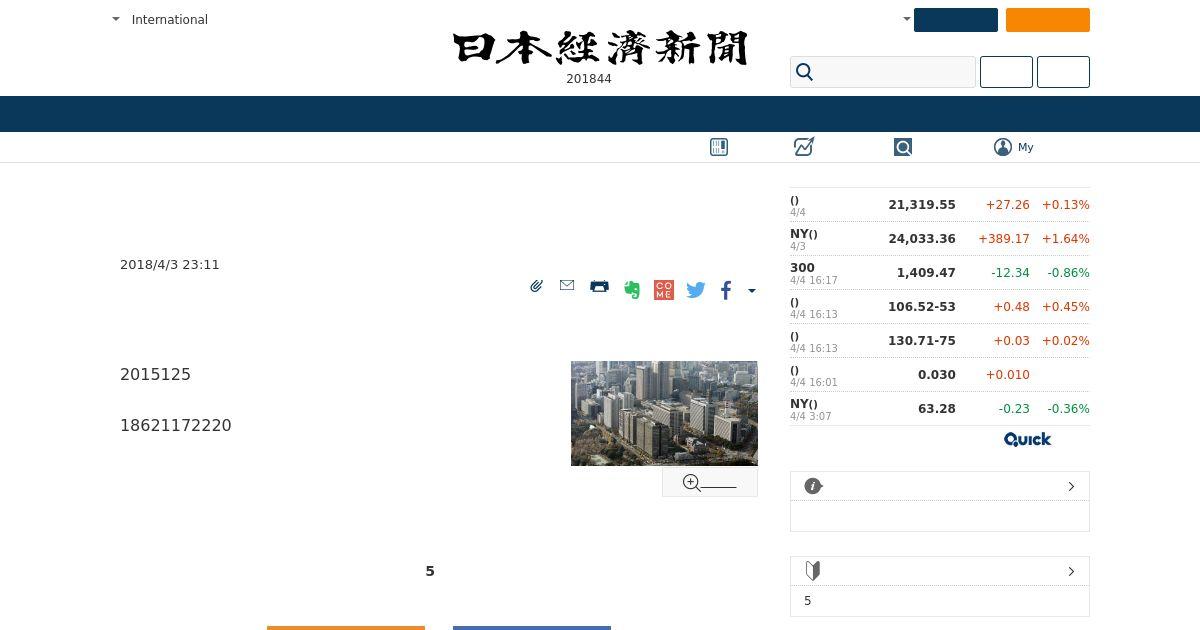This screenshot has height=630, width=1200.
Task: Click the 1,409.47 index row value
Action: pos(926,273)
